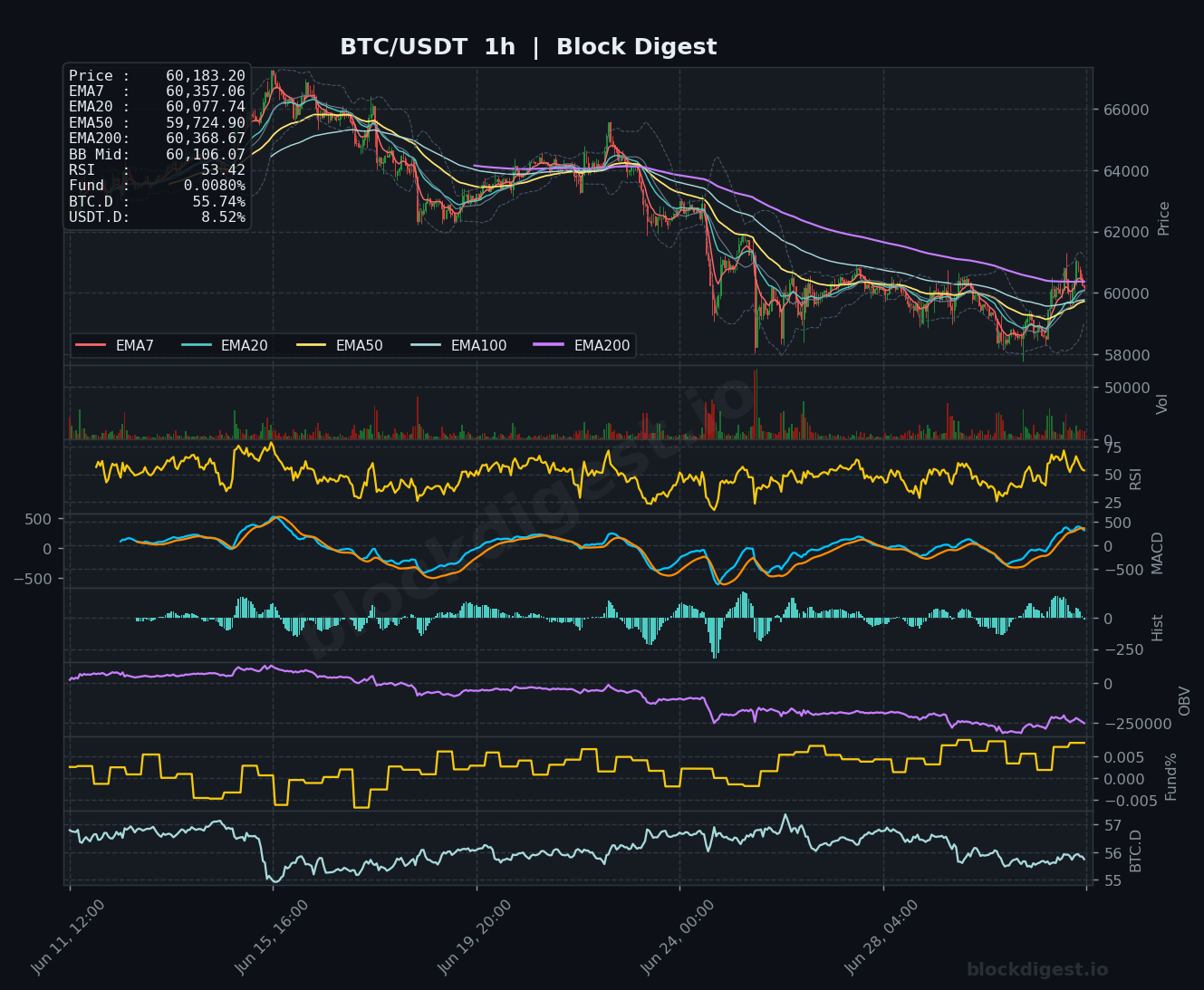Click the Jun 24, 00:00 date label
The image size is (1204, 990).
pyautogui.click(x=677, y=937)
